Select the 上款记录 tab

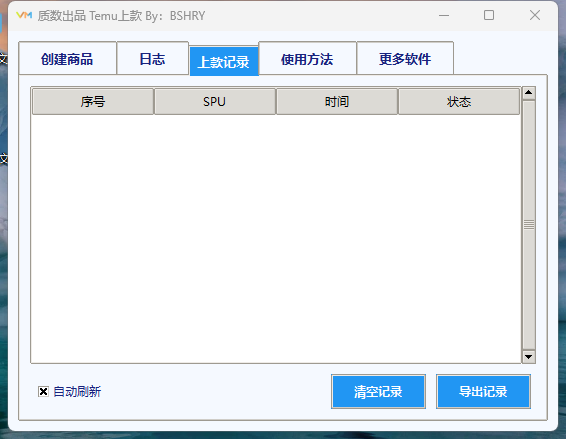point(224,61)
